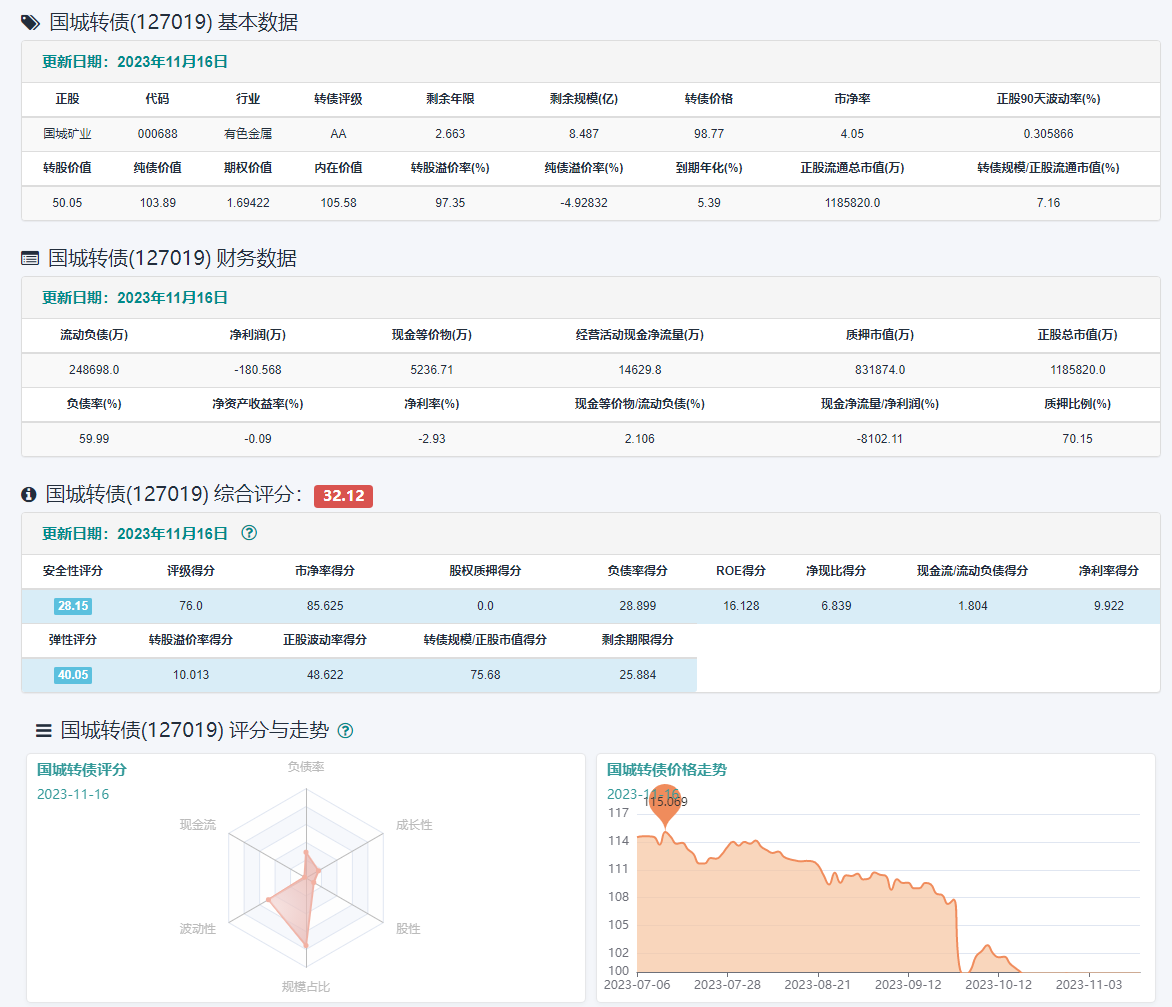Click the 净利率得分 value 9.922
This screenshot has height=1007, width=1172.
coord(1108,606)
